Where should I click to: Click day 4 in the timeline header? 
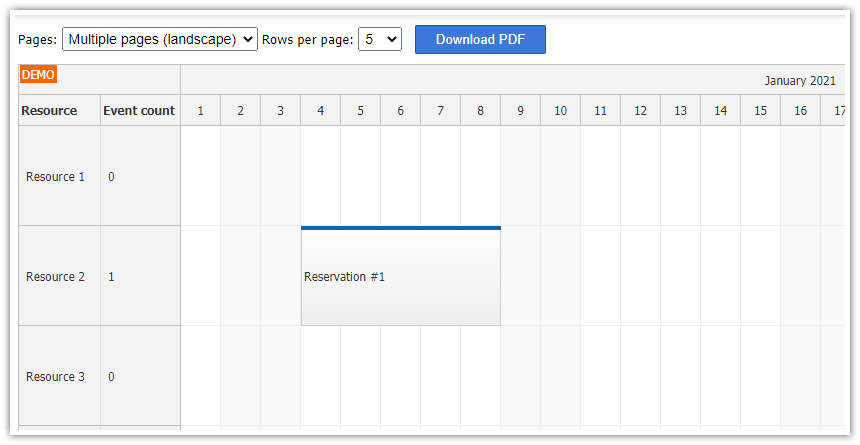[320, 110]
